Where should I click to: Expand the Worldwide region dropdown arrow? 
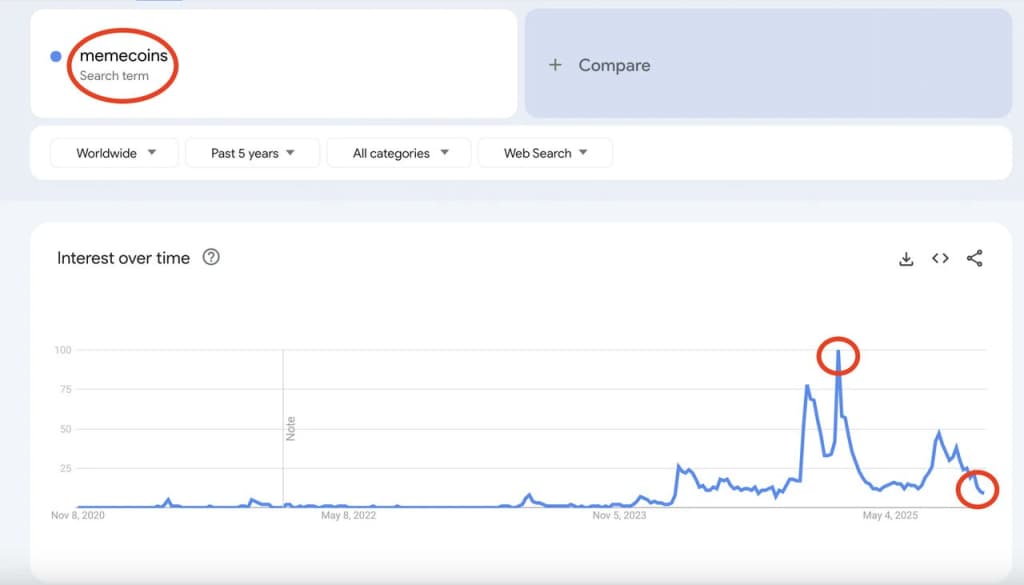click(152, 152)
